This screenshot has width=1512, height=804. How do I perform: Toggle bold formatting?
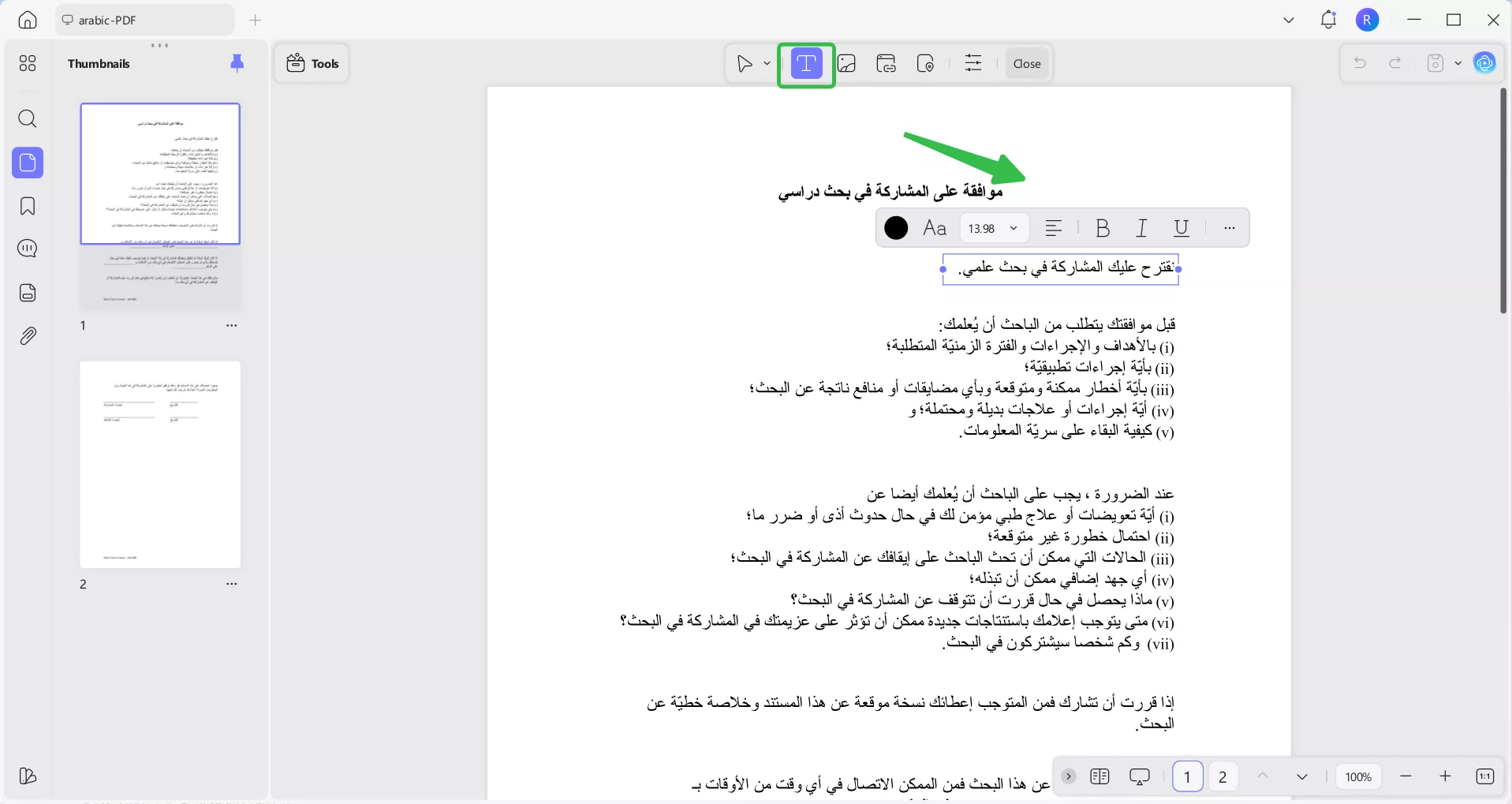[1102, 228]
